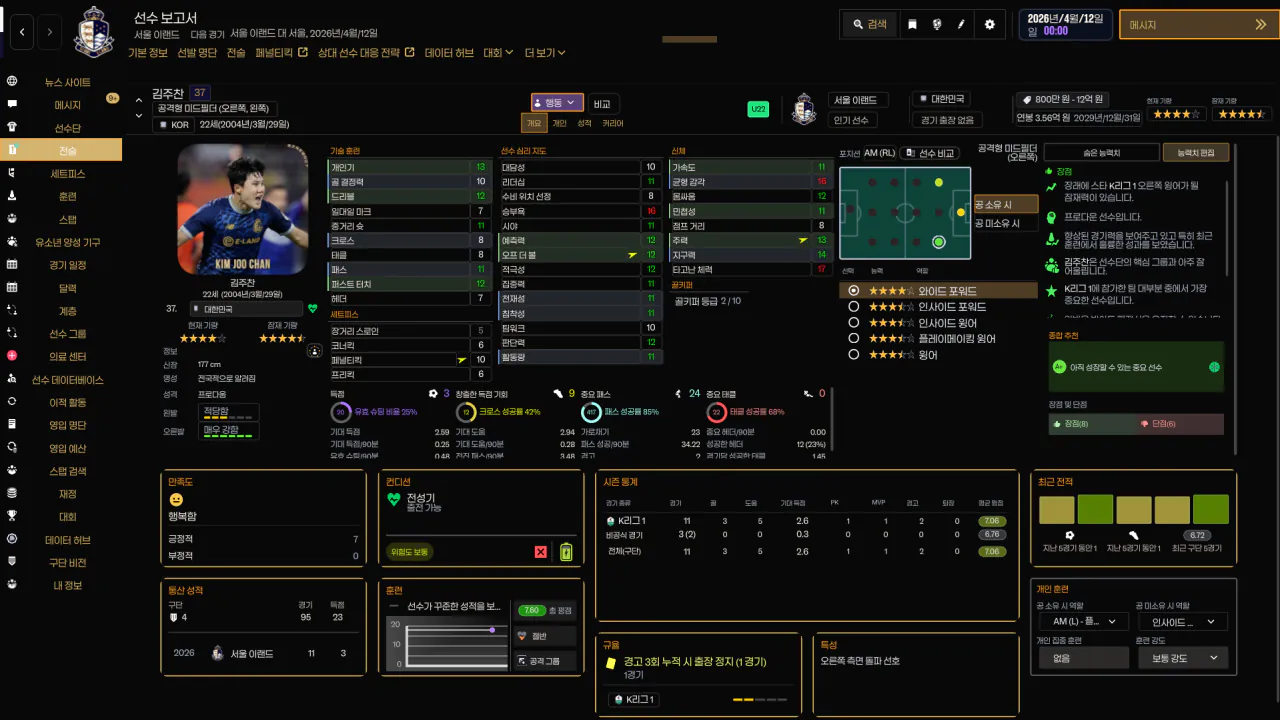Open the 인사이드 off-ball role dropdown

coord(1183,622)
